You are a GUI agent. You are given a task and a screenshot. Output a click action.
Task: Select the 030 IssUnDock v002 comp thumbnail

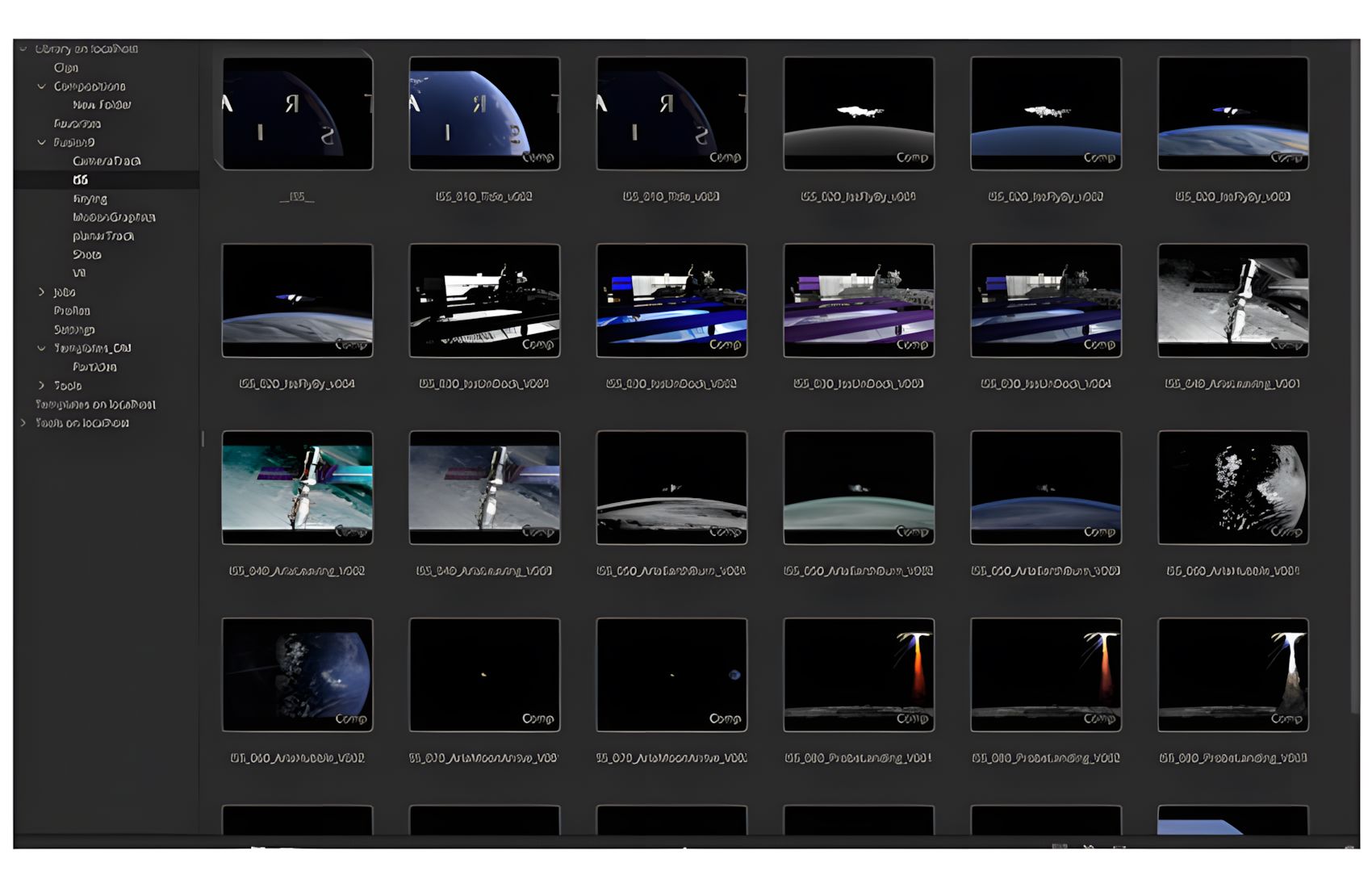(671, 300)
